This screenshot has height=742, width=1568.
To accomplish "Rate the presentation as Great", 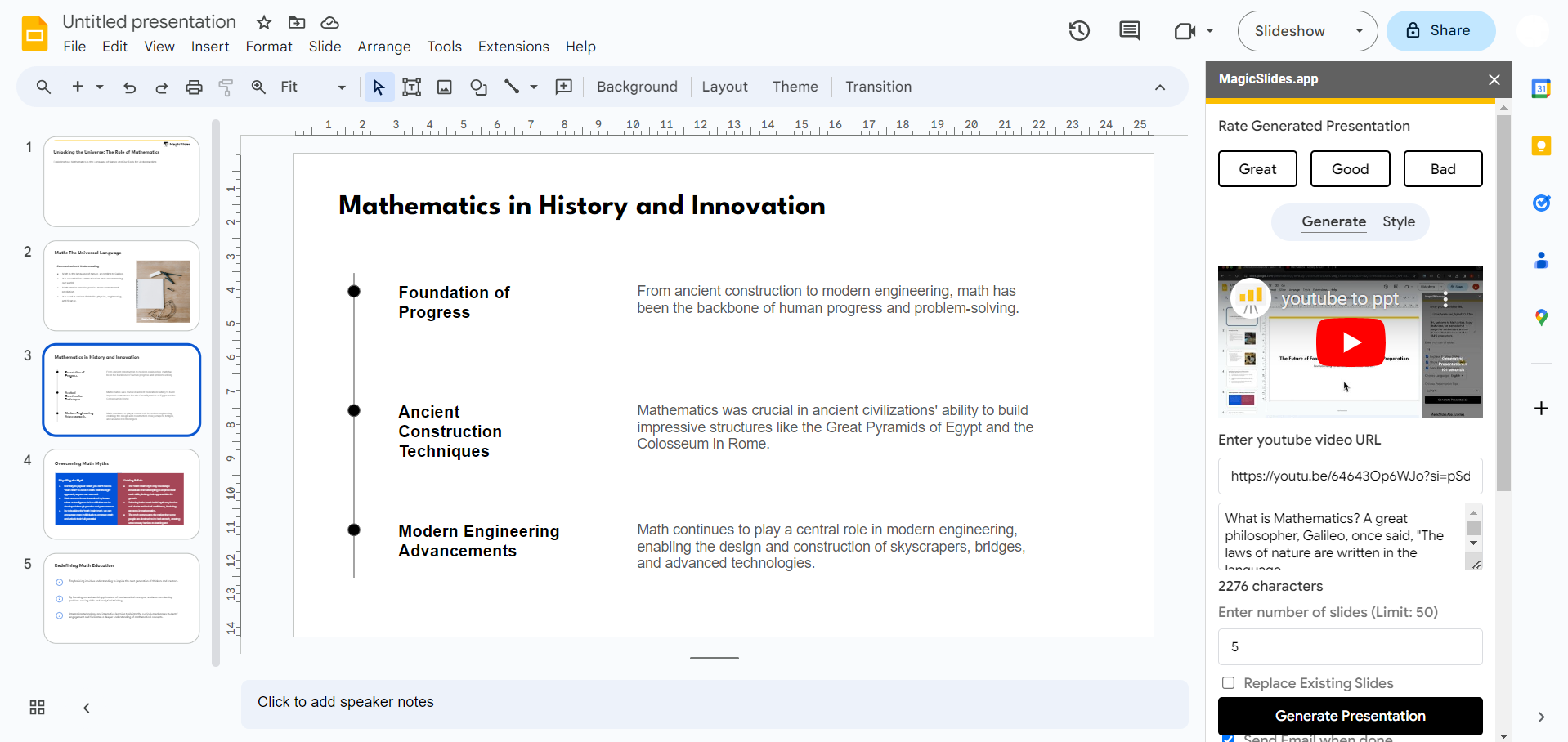I will click(1257, 169).
